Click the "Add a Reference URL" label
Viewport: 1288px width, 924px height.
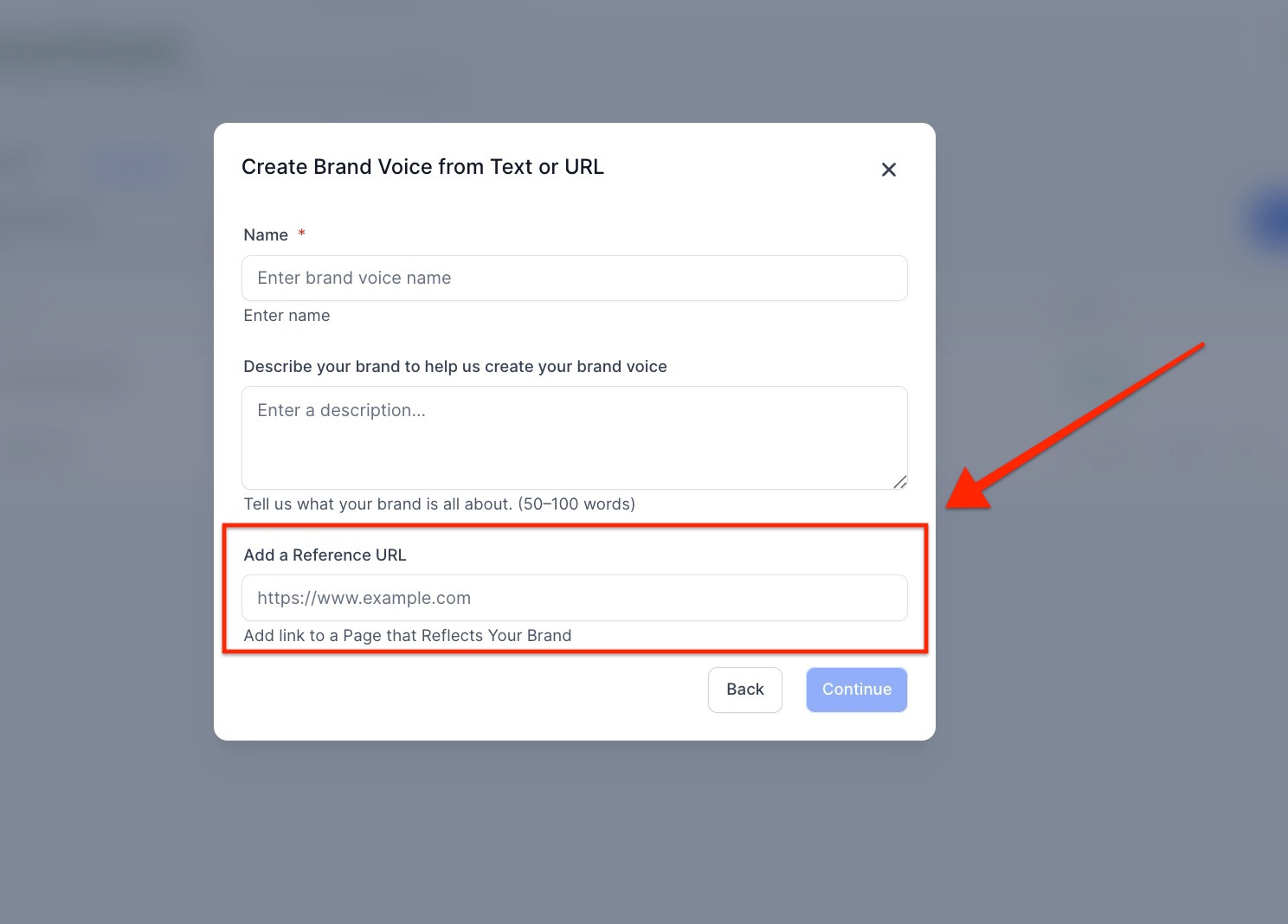tap(325, 555)
